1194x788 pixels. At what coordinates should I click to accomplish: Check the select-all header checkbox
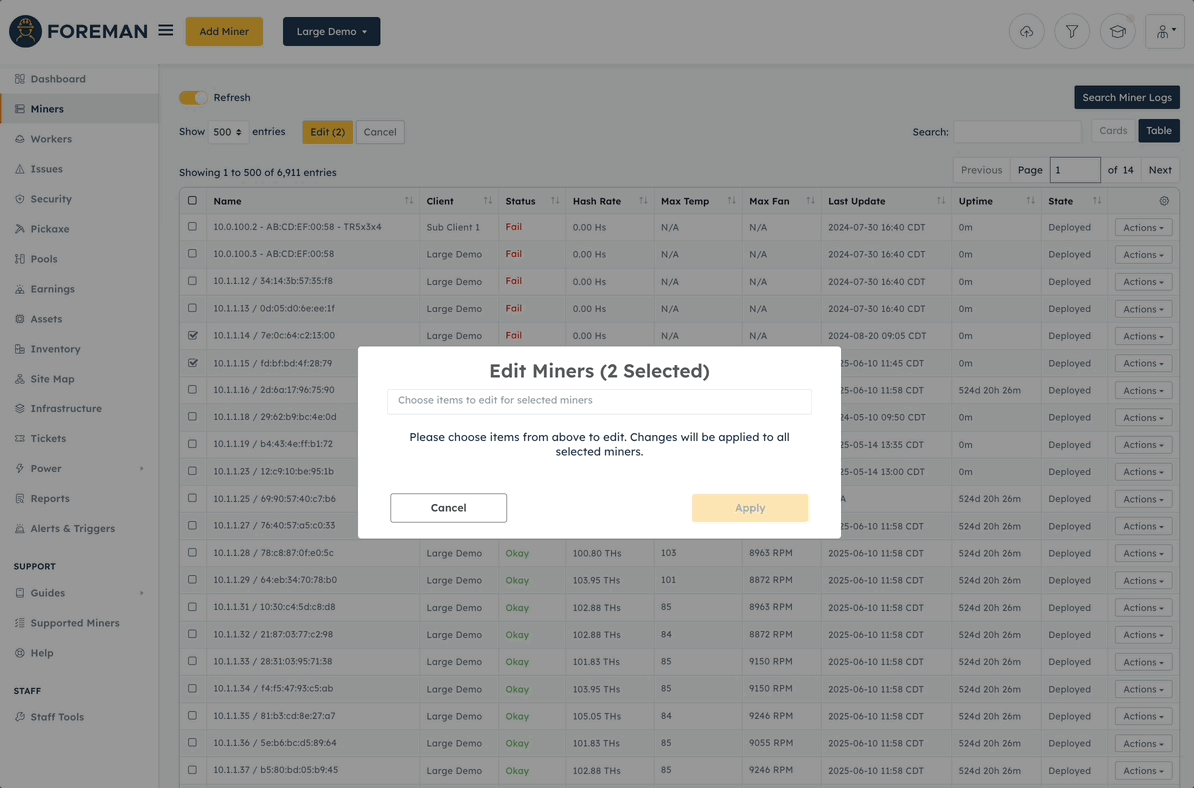pyautogui.click(x=193, y=201)
